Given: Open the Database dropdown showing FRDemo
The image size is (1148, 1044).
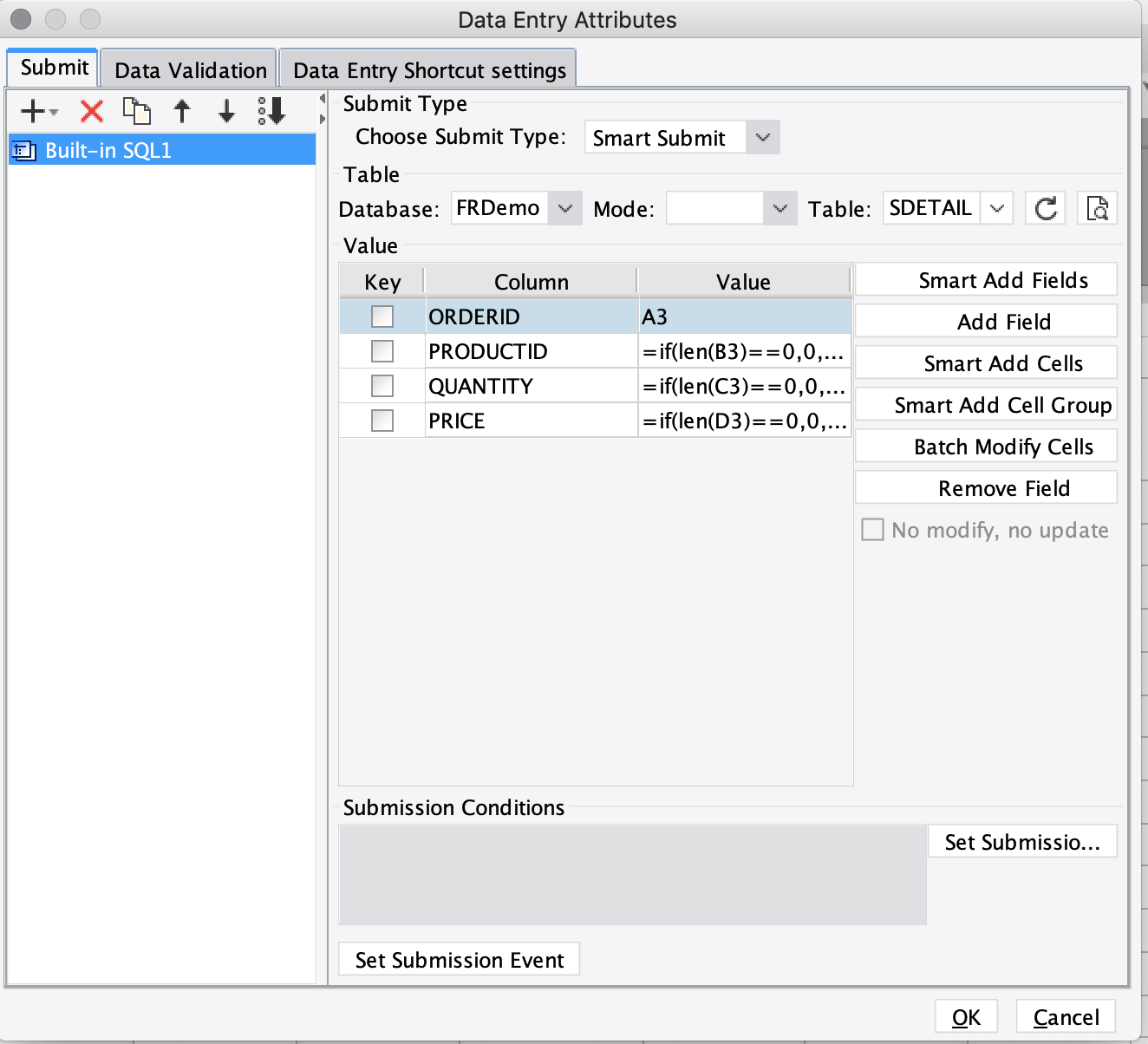Looking at the screenshot, I should [x=565, y=207].
